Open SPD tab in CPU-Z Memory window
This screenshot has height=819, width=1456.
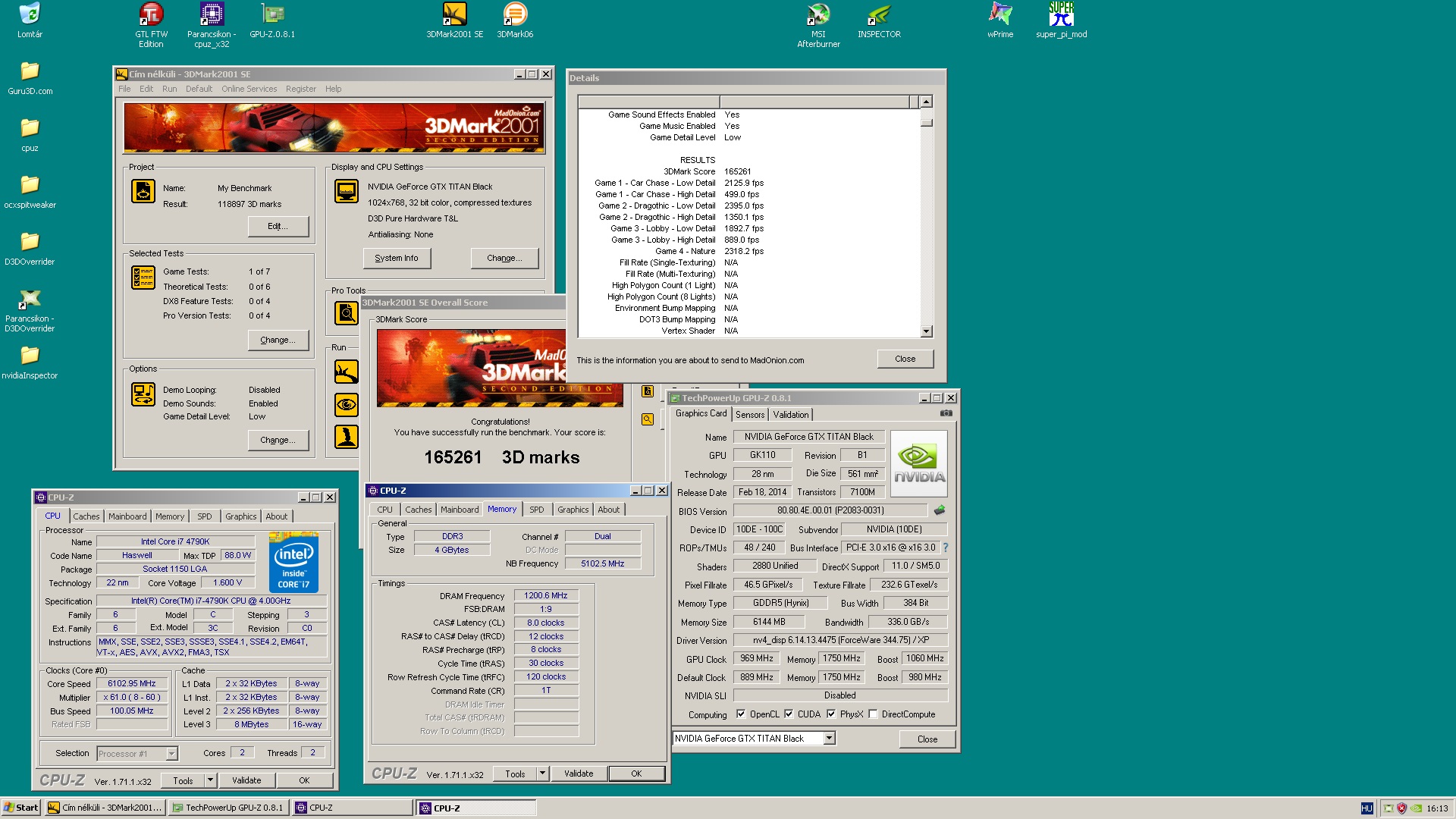[x=536, y=510]
